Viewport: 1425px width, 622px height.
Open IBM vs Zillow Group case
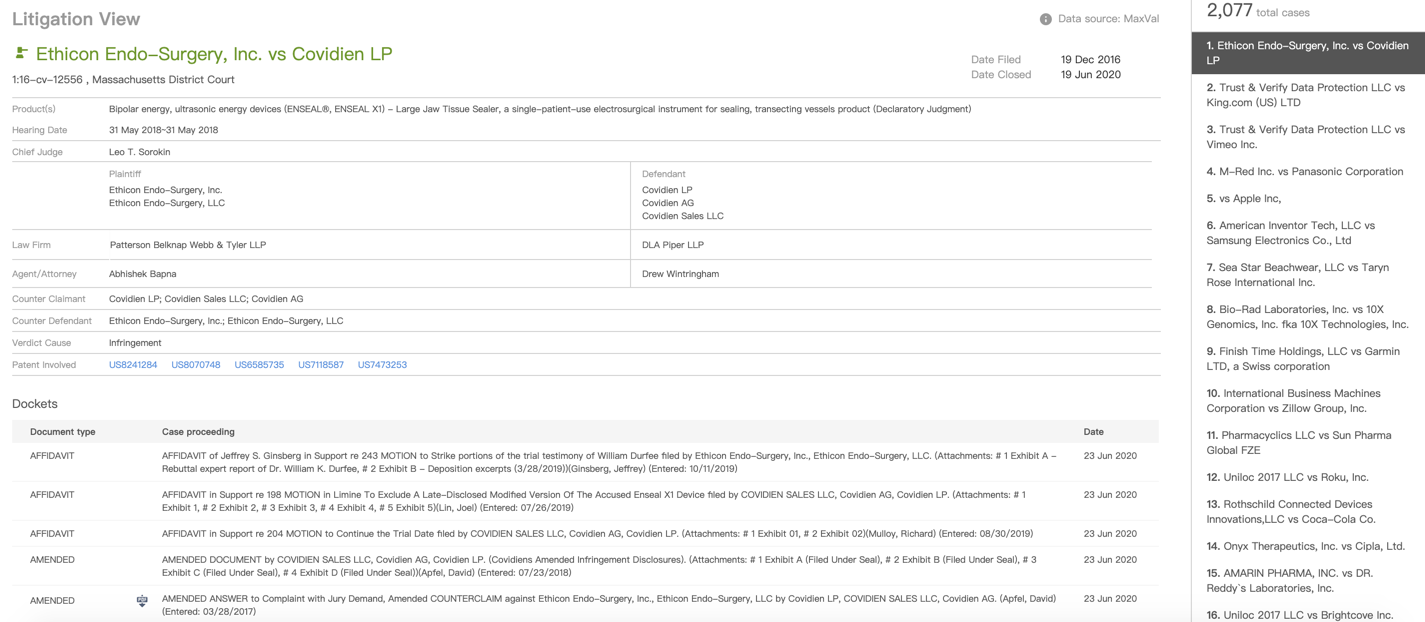(1293, 401)
